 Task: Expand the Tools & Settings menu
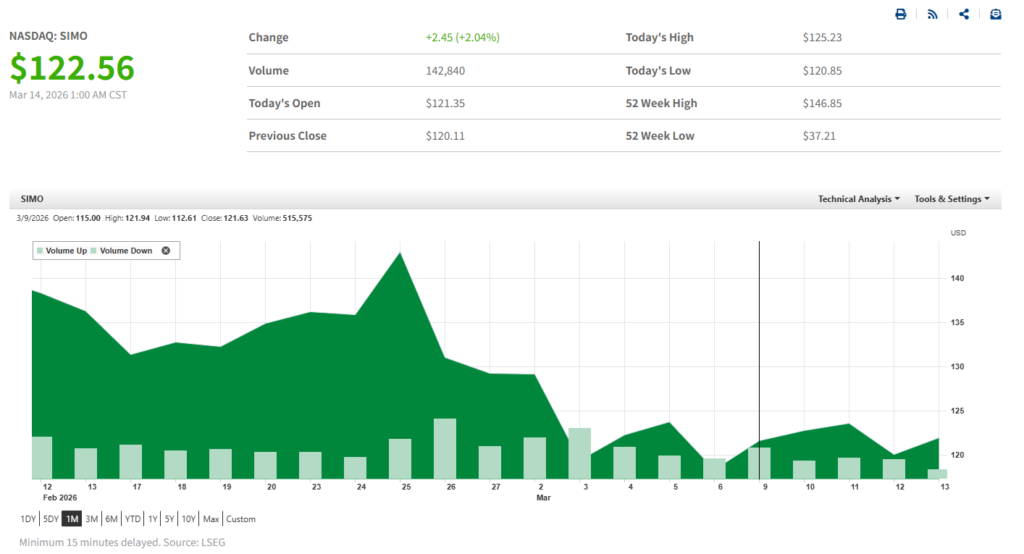951,199
